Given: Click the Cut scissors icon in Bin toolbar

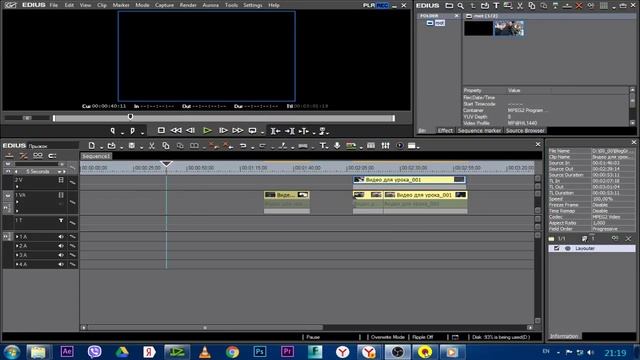Looking at the screenshot, I should 520,6.
